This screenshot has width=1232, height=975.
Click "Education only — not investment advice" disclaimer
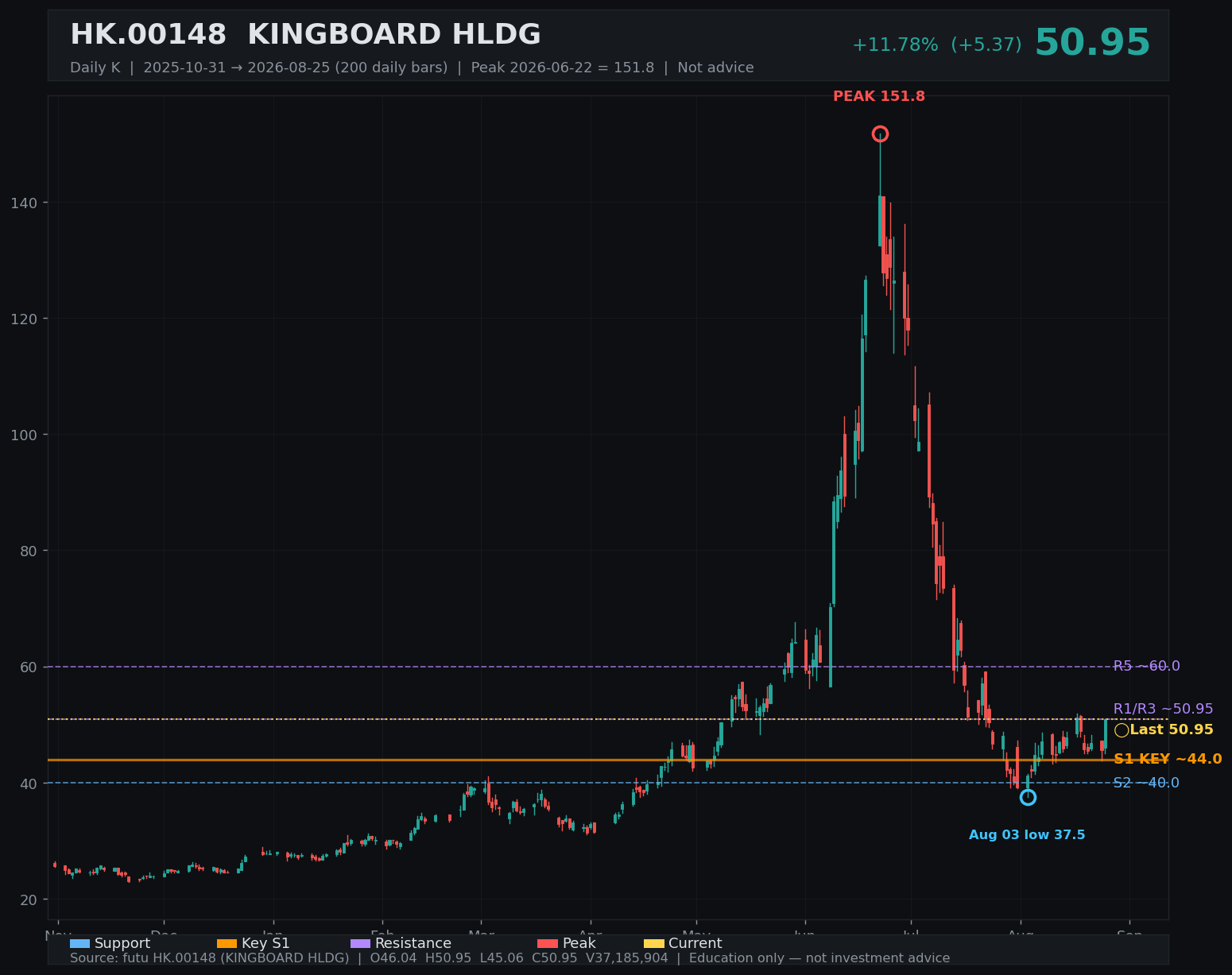click(819, 958)
